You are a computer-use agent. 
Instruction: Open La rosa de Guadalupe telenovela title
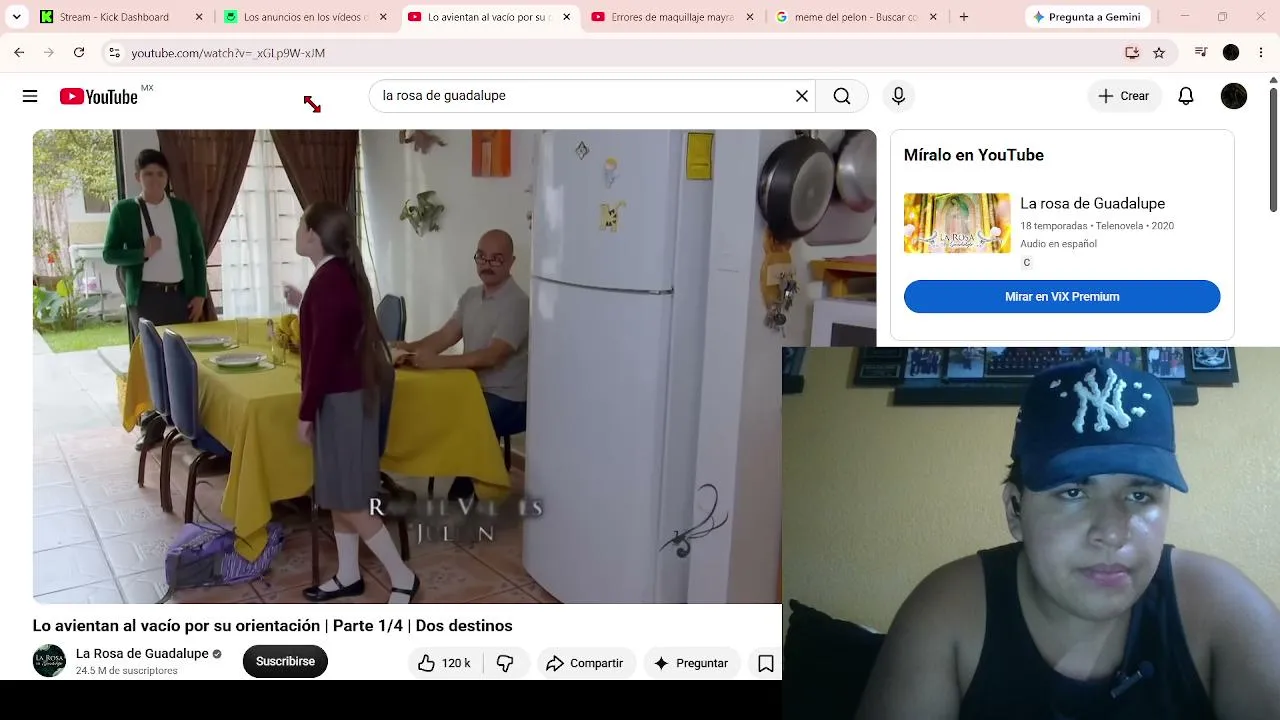coord(1092,204)
